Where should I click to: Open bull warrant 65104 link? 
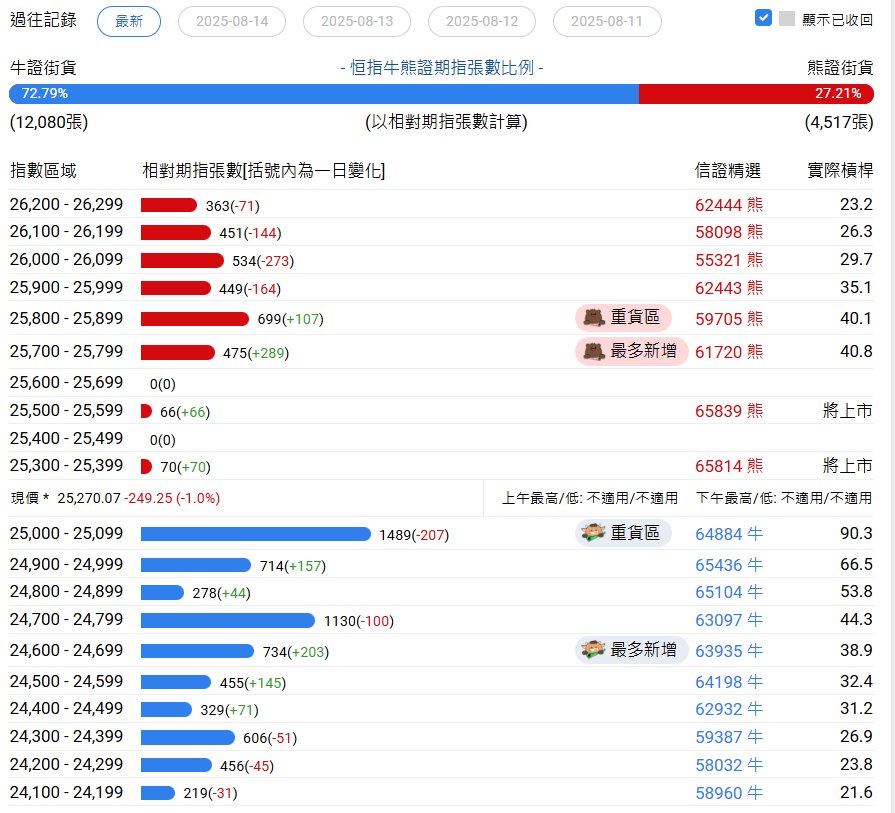click(729, 593)
